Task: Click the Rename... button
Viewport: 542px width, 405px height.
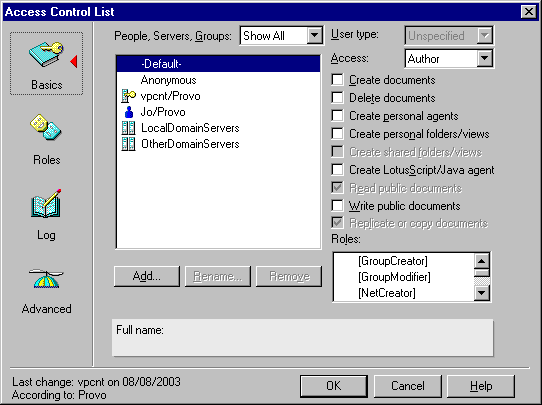Action: tap(218, 276)
